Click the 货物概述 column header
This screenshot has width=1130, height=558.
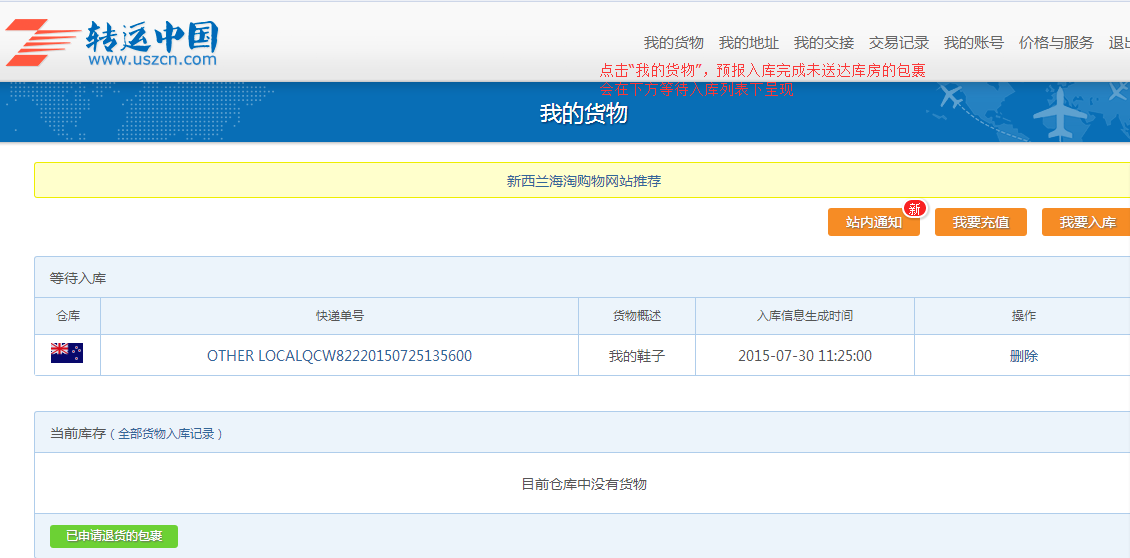[x=637, y=316]
